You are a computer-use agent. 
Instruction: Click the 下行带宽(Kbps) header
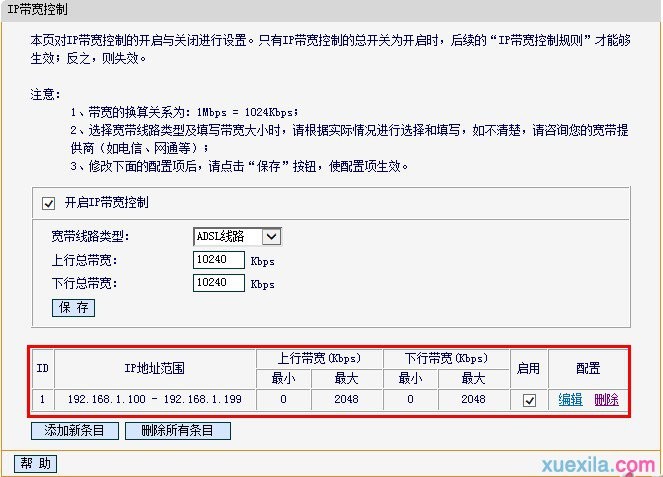point(446,359)
